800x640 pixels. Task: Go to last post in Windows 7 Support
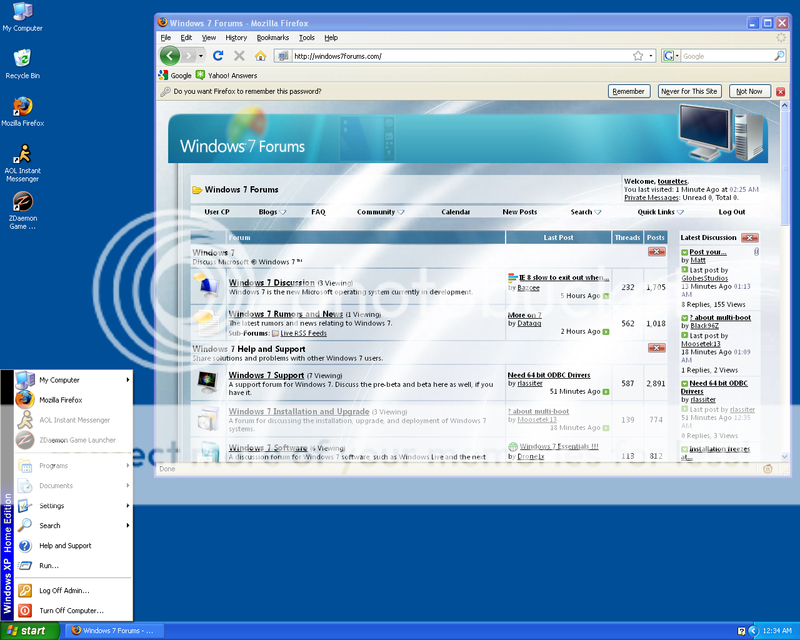click(x=606, y=392)
